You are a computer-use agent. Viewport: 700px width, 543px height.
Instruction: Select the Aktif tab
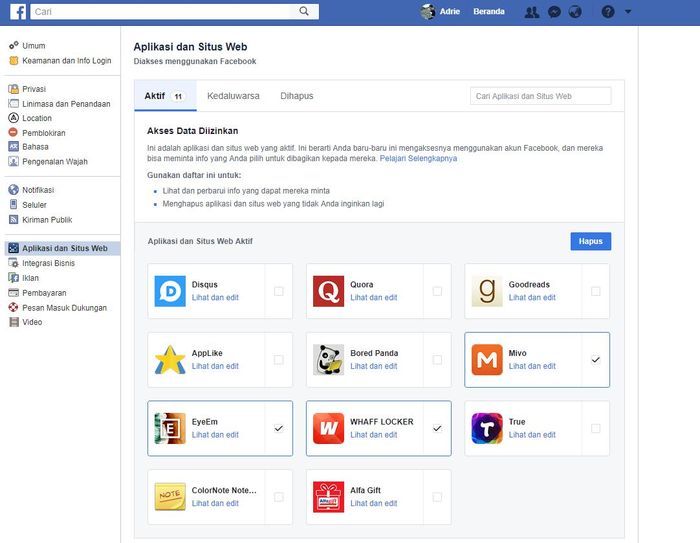click(x=165, y=96)
